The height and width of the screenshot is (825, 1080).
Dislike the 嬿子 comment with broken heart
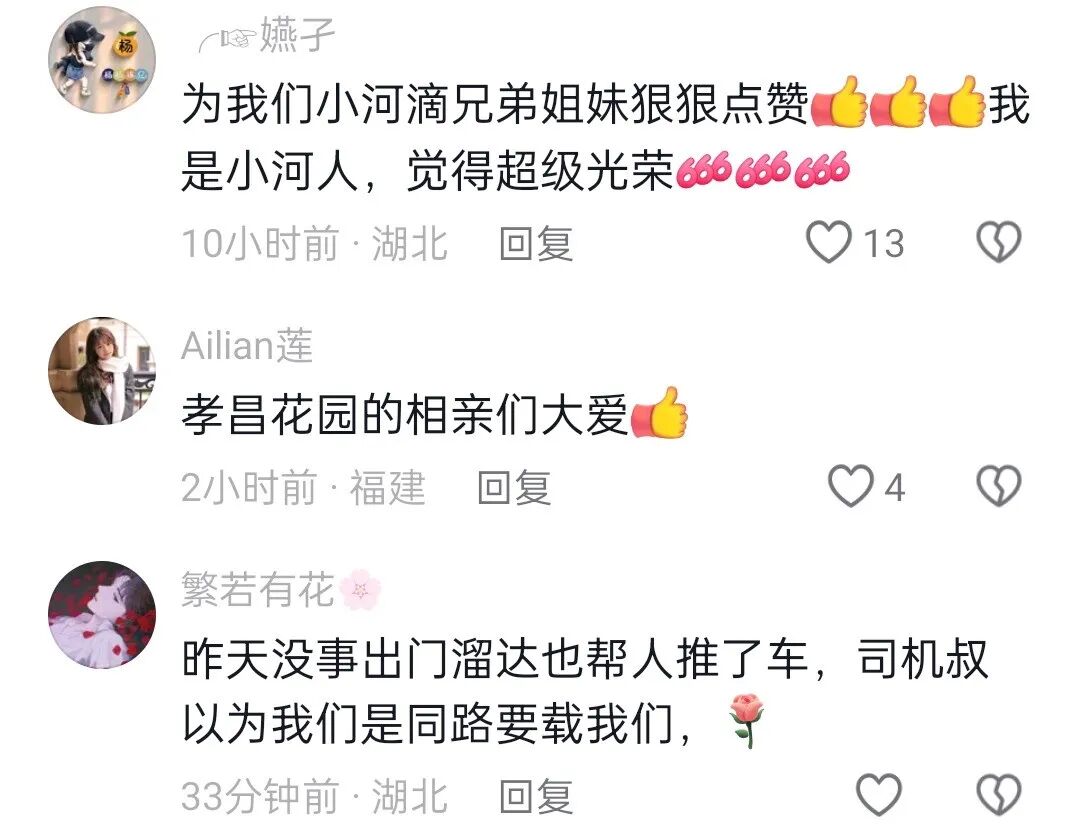coord(999,242)
